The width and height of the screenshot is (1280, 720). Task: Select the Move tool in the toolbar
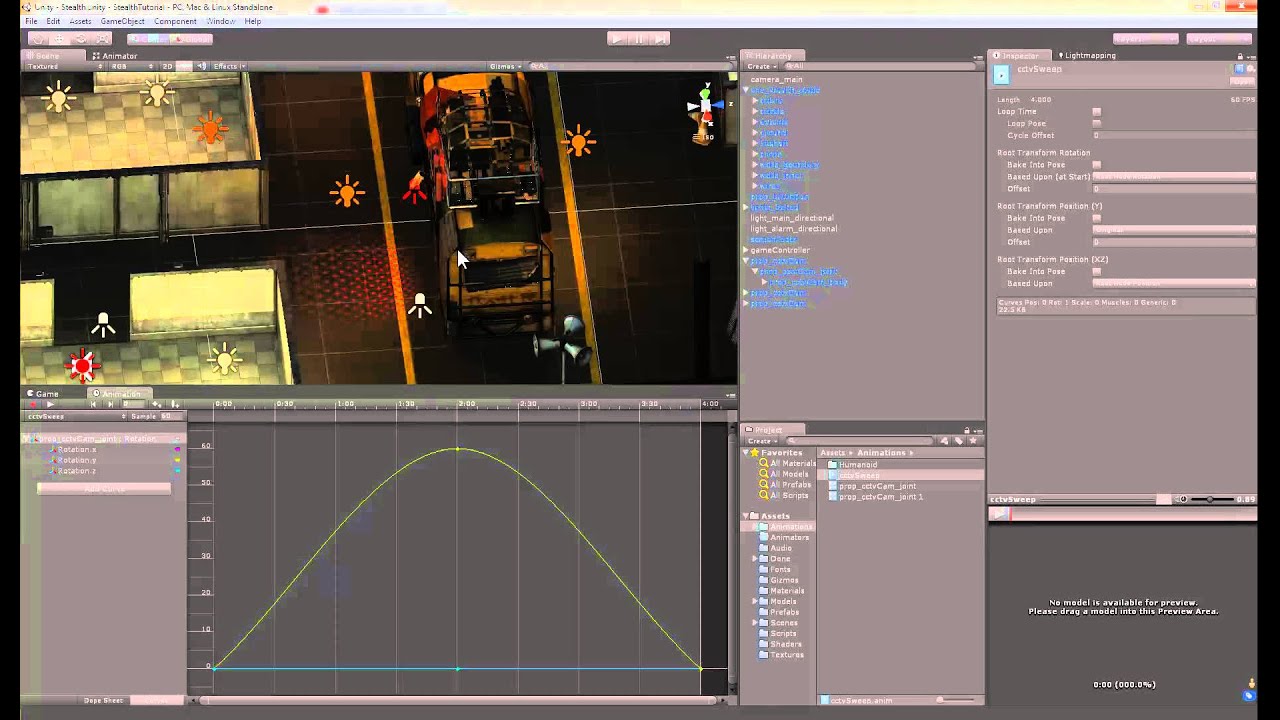(x=60, y=39)
